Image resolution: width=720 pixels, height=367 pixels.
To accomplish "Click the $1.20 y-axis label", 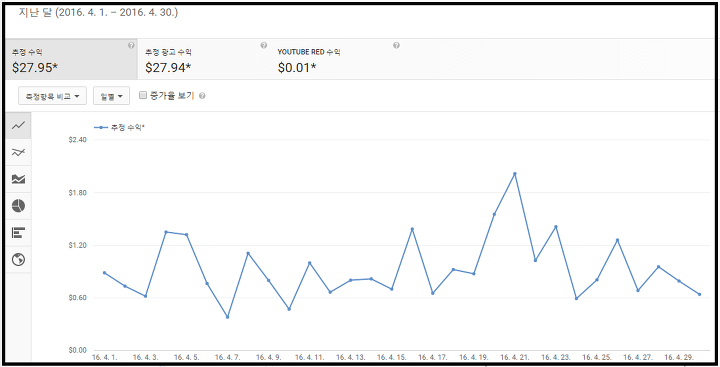I will coord(78,245).
